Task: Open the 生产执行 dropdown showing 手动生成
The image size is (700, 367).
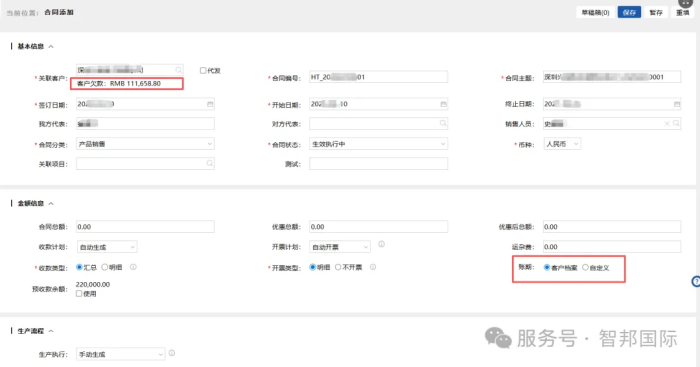Action: pos(121,354)
